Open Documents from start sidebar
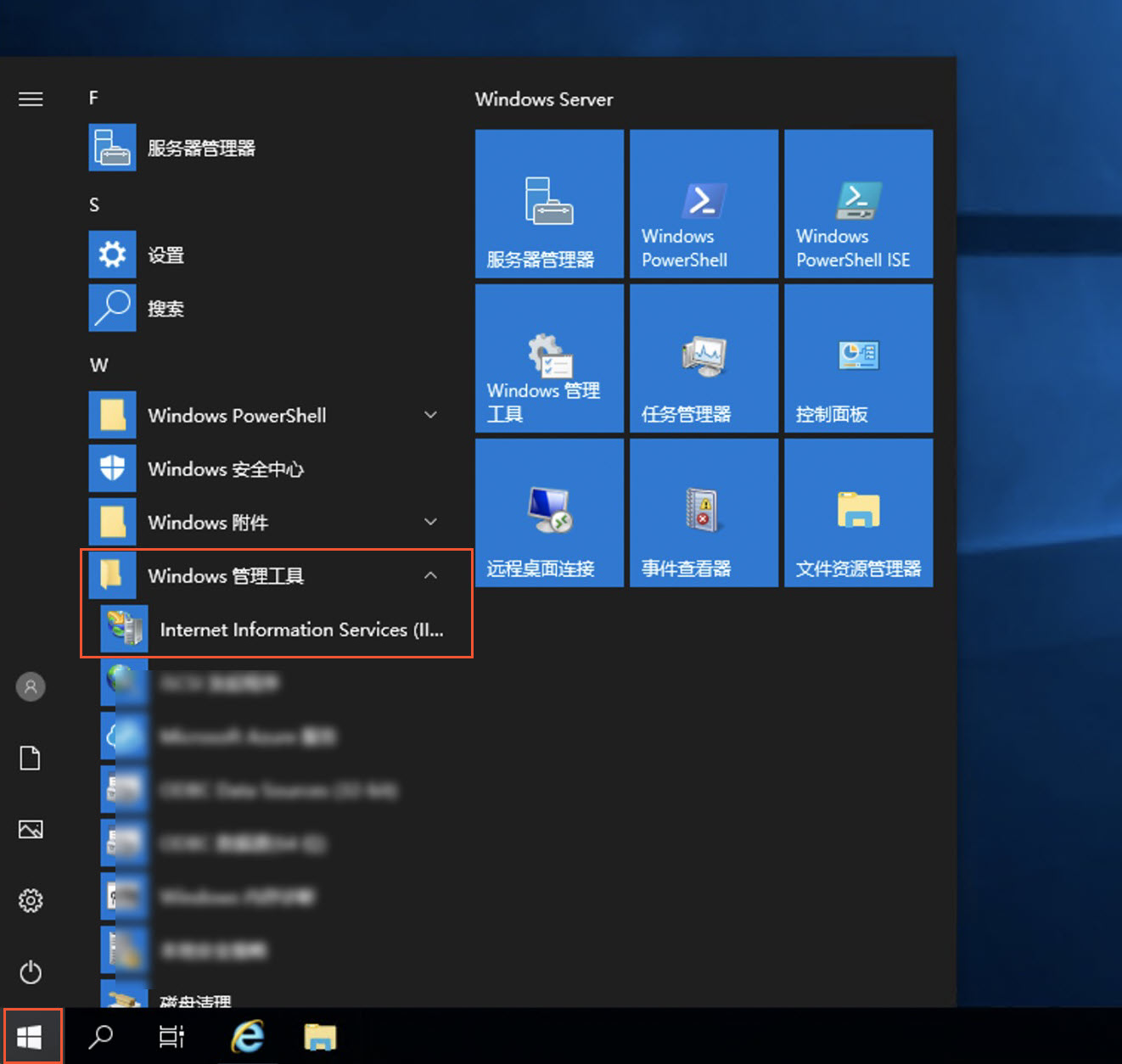This screenshot has height=1064, width=1122. point(31,758)
